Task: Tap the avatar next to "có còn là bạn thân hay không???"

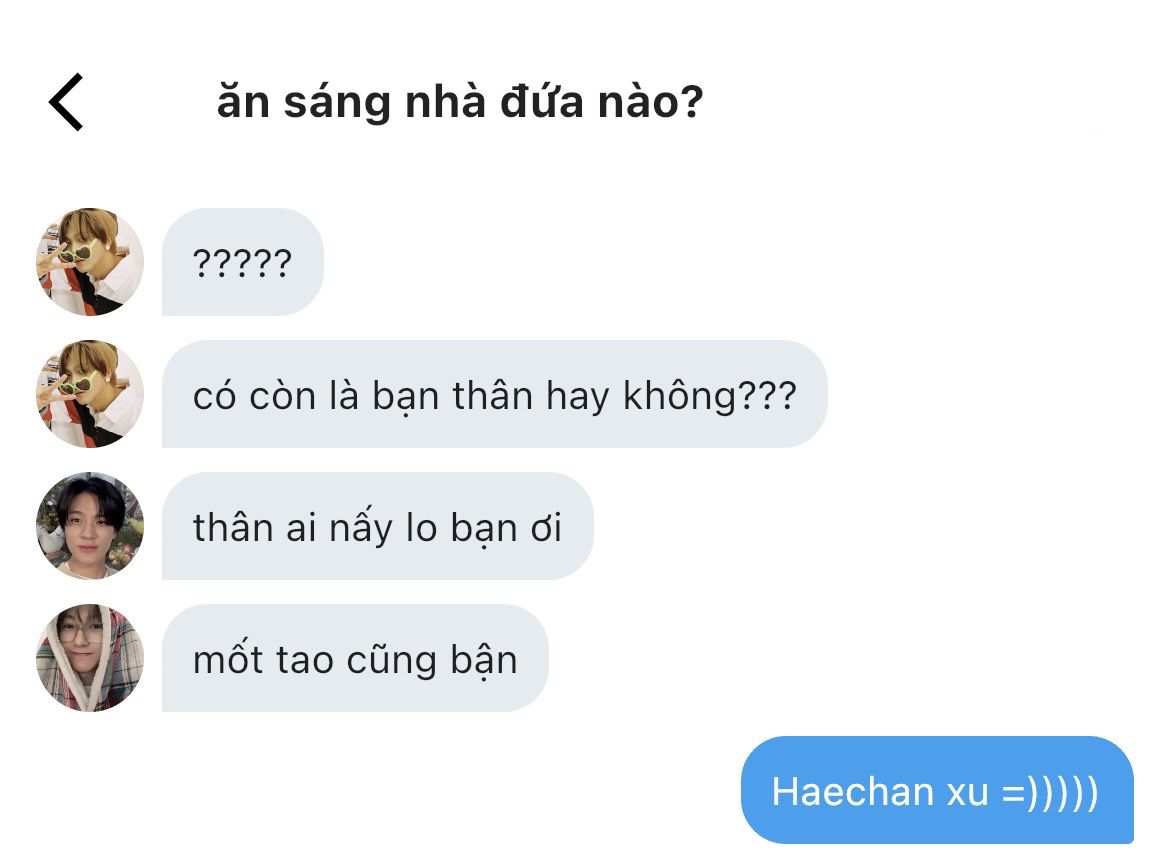Action: click(90, 394)
